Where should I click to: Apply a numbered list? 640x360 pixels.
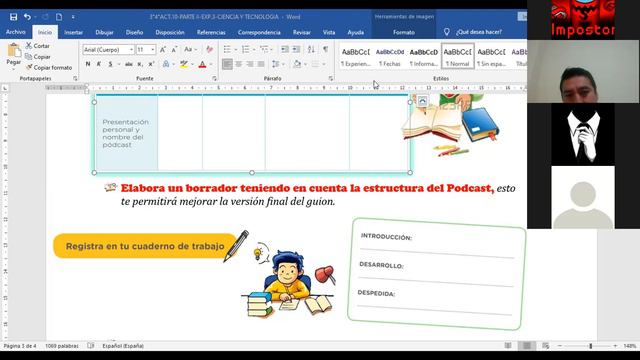tap(245, 49)
